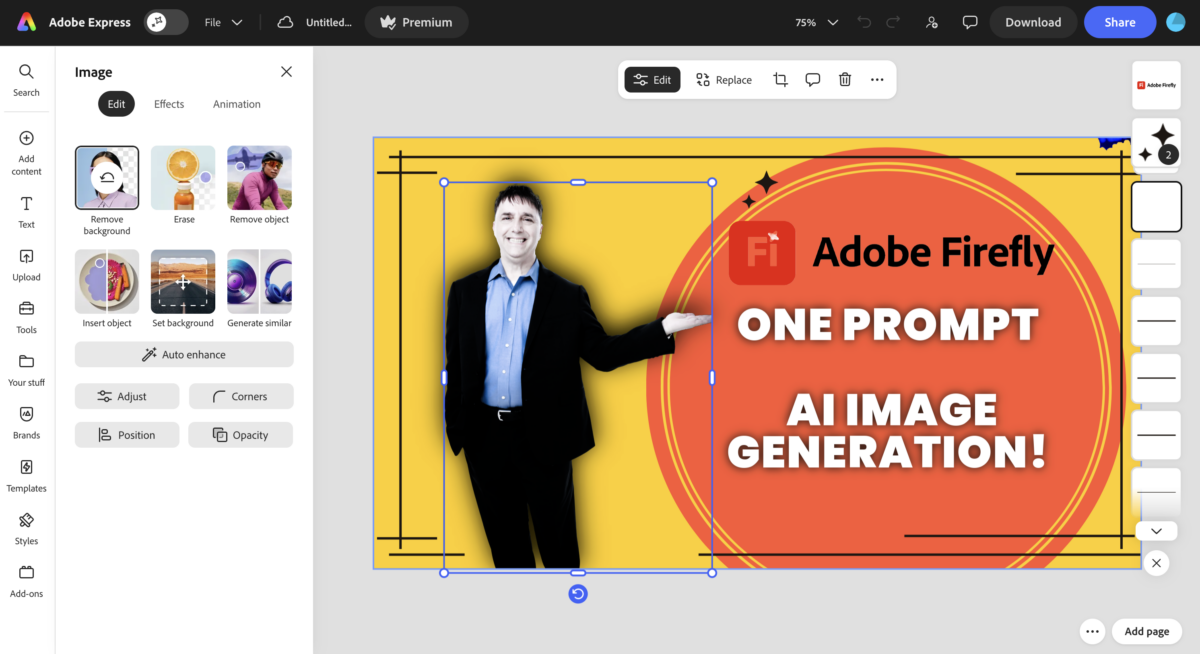Expand the layers list down chevron
The width and height of the screenshot is (1200, 654).
click(1156, 531)
